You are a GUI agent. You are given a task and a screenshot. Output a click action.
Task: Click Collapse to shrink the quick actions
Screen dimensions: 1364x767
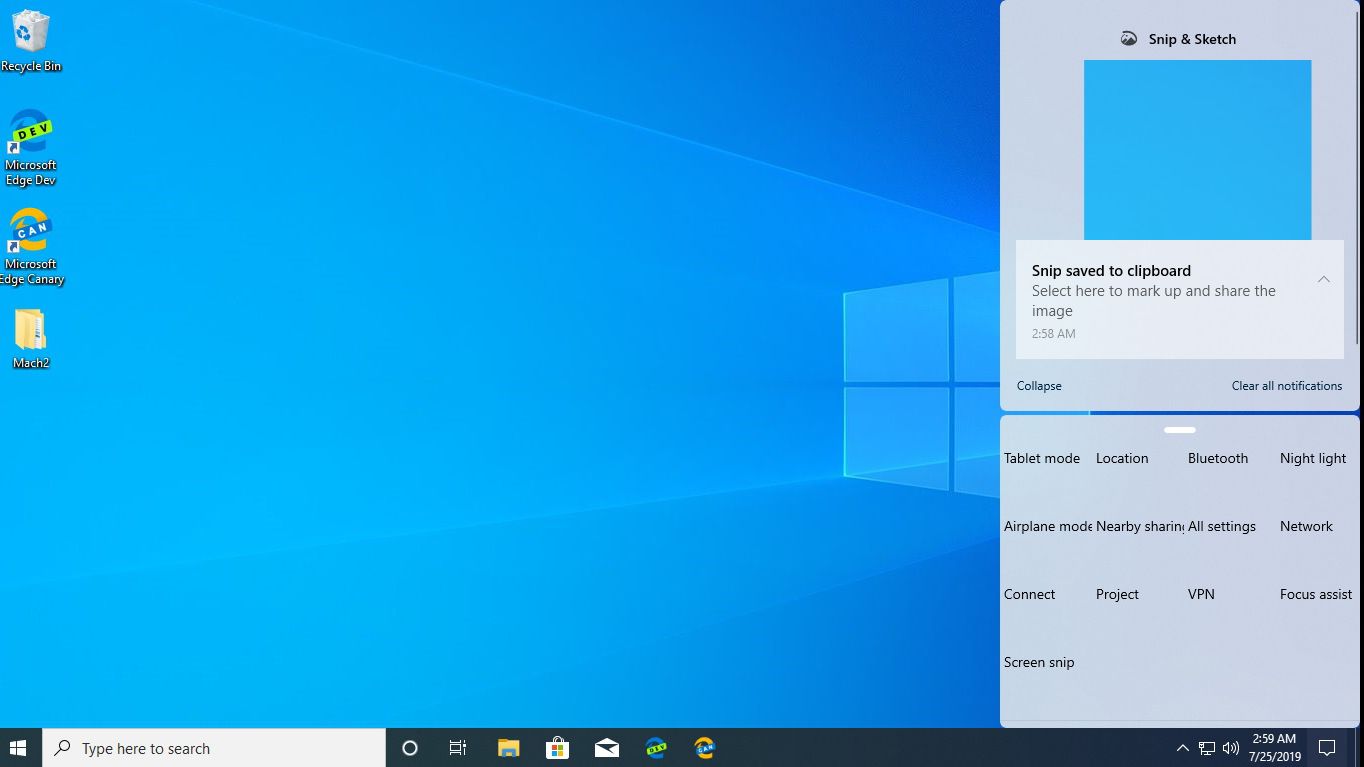click(1038, 385)
